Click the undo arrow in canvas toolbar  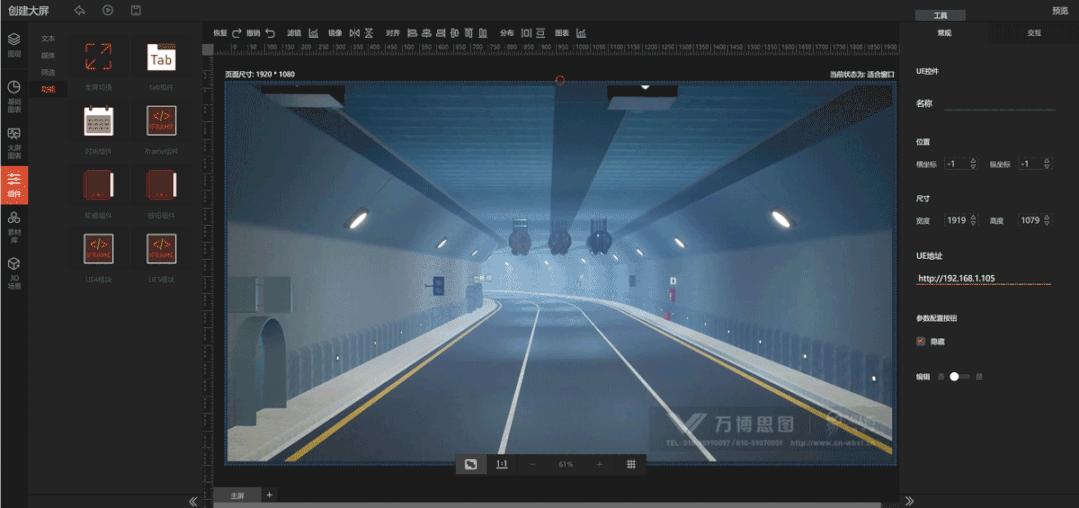[x=270, y=32]
